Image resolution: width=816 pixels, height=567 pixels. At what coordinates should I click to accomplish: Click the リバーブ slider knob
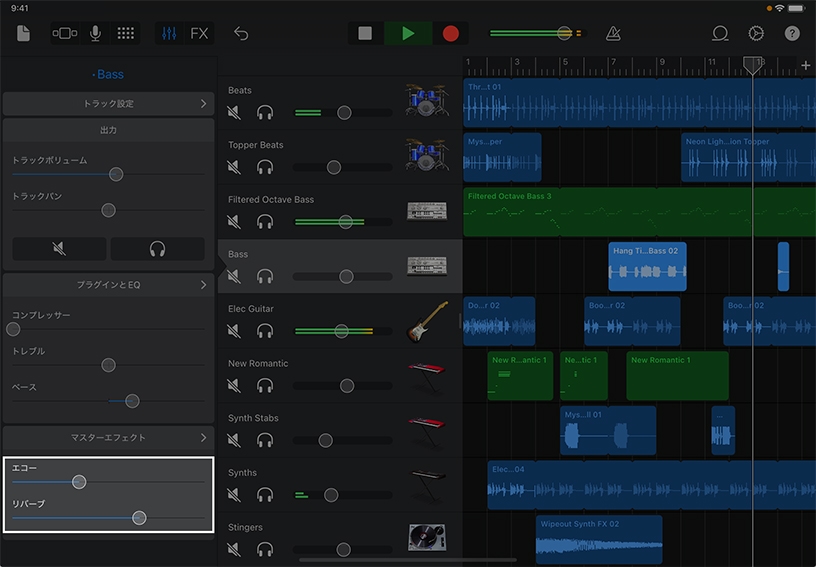[x=139, y=518]
